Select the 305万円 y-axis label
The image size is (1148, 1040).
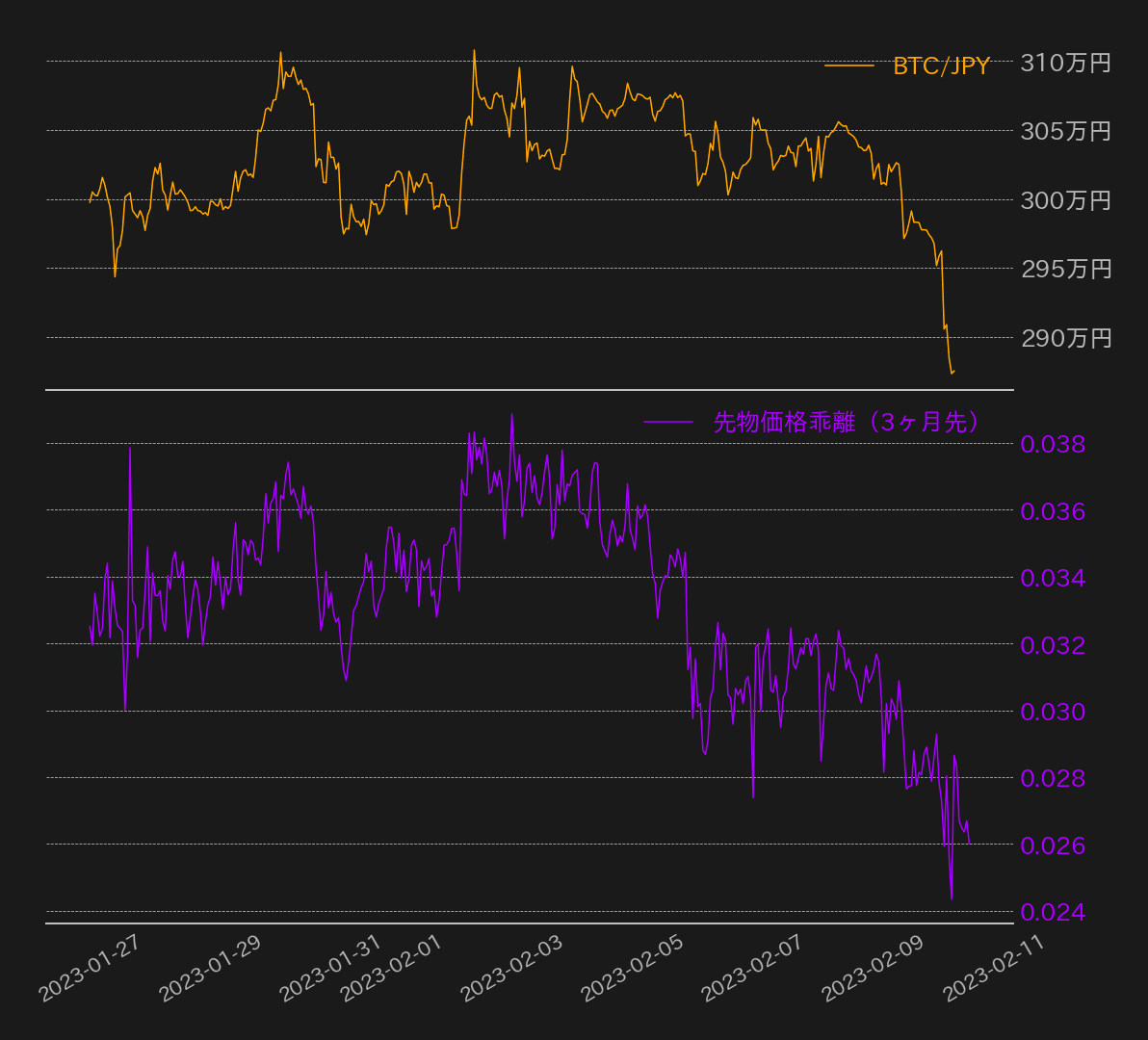(x=1065, y=131)
